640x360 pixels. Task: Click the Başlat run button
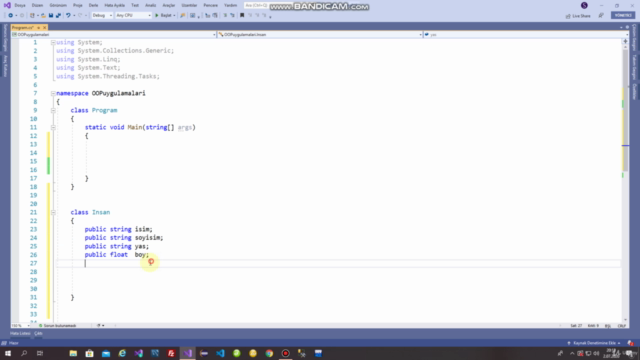(x=163, y=16)
